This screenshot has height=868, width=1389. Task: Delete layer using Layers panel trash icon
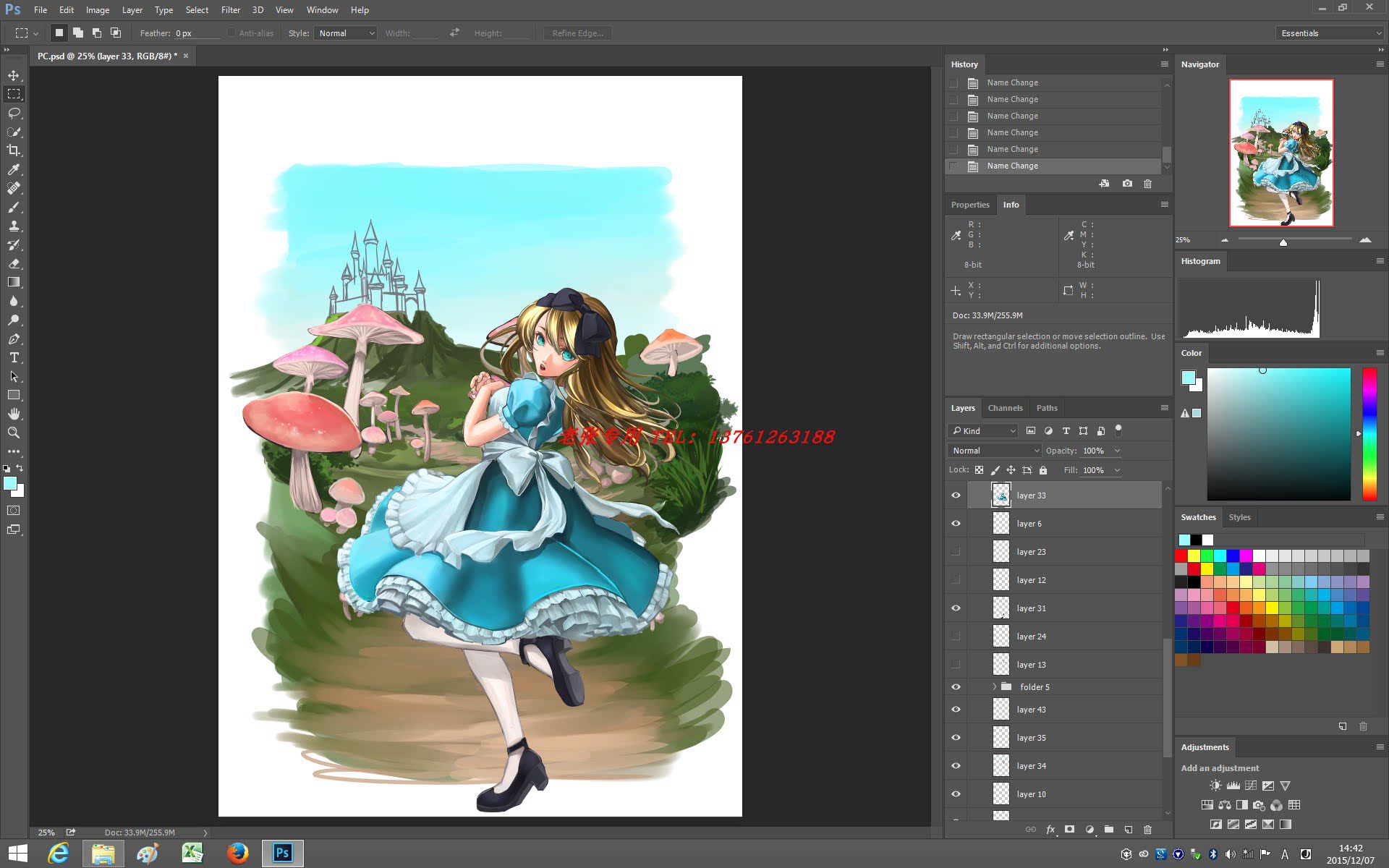tap(1147, 830)
